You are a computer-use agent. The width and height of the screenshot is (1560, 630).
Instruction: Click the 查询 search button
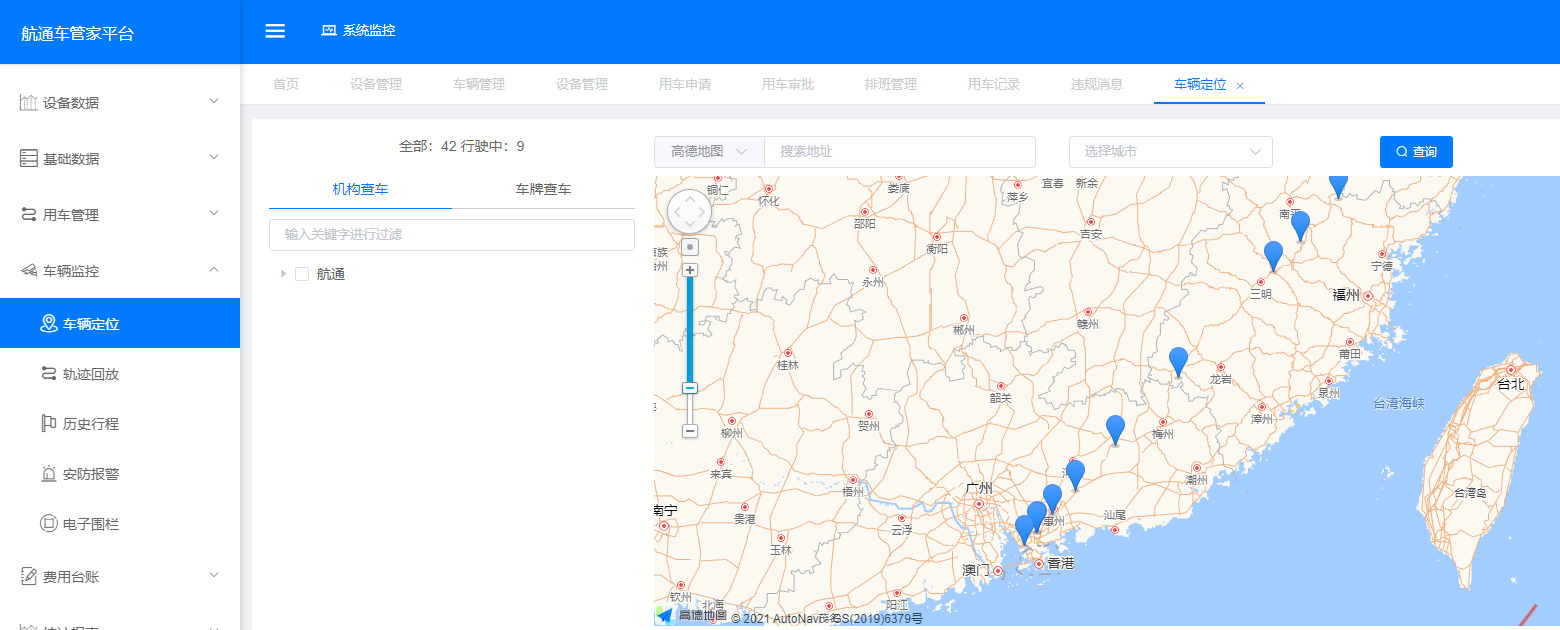tap(1416, 152)
